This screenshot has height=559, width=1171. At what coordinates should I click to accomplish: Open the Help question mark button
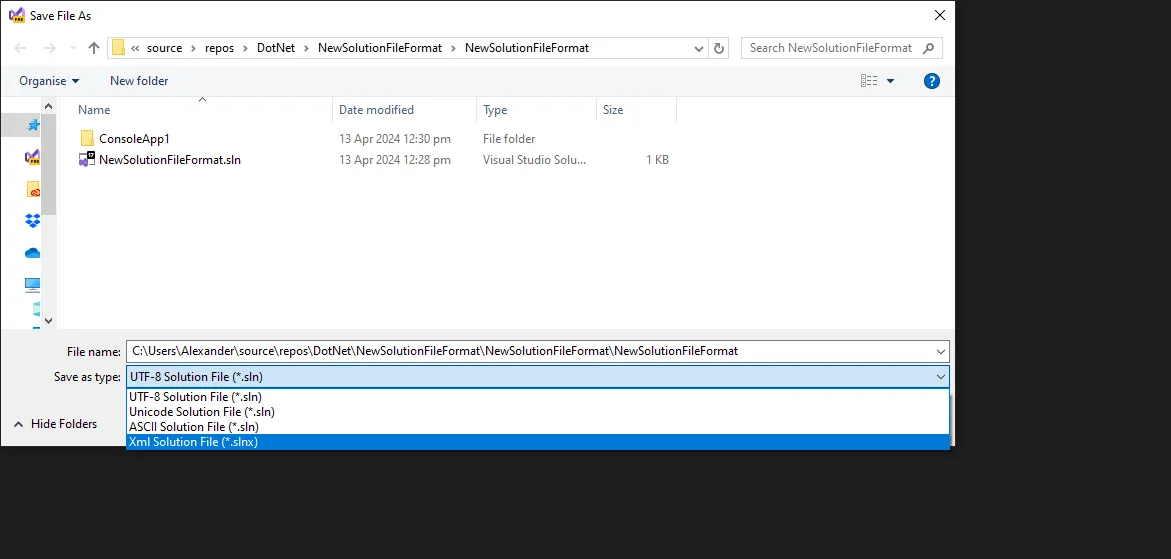point(931,81)
